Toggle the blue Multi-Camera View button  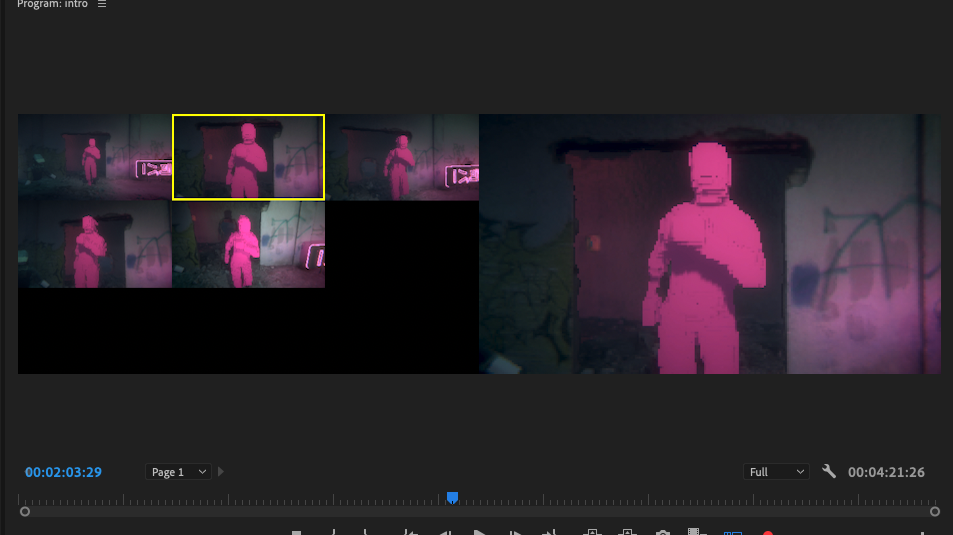coord(733,532)
